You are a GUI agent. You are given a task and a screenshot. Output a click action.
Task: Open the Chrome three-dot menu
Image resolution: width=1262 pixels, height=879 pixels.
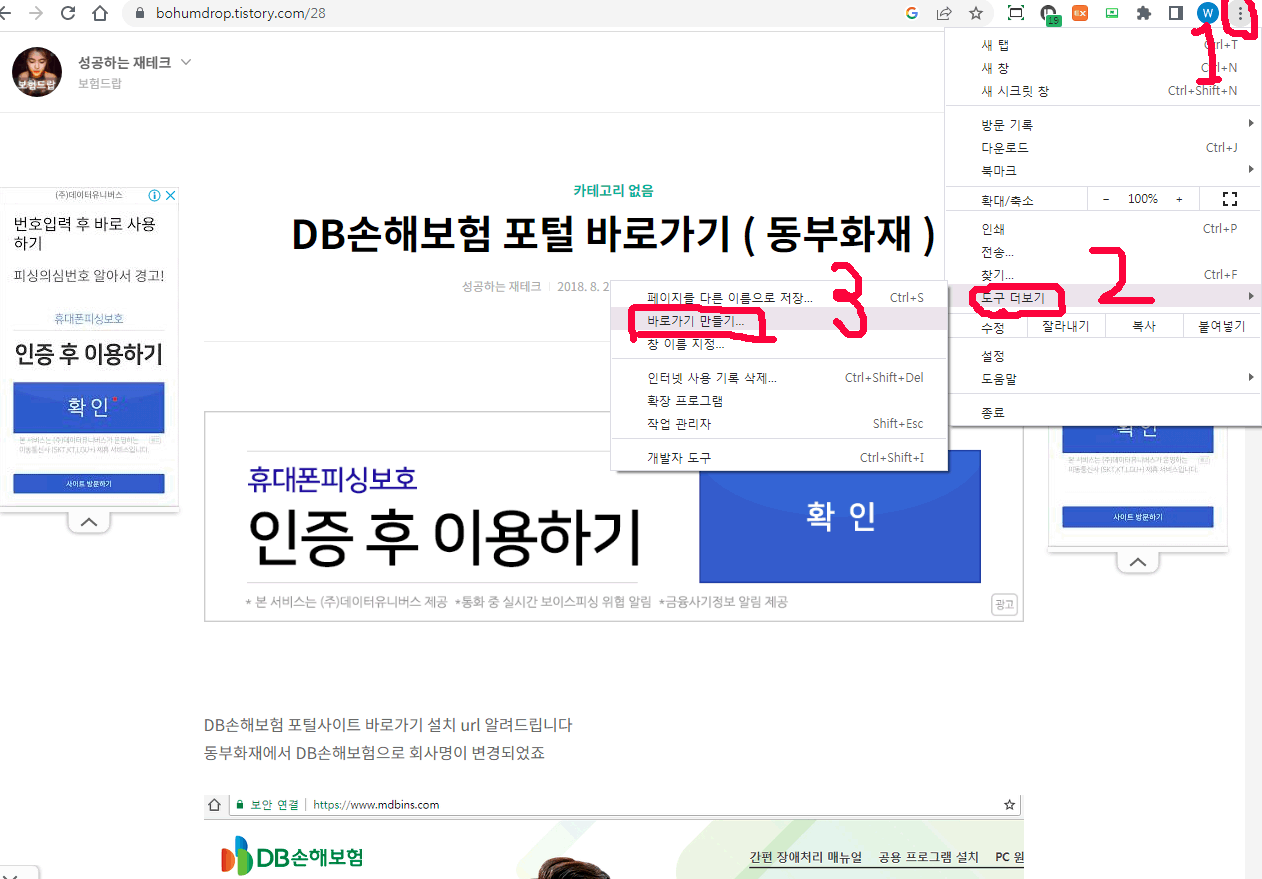pos(1241,13)
